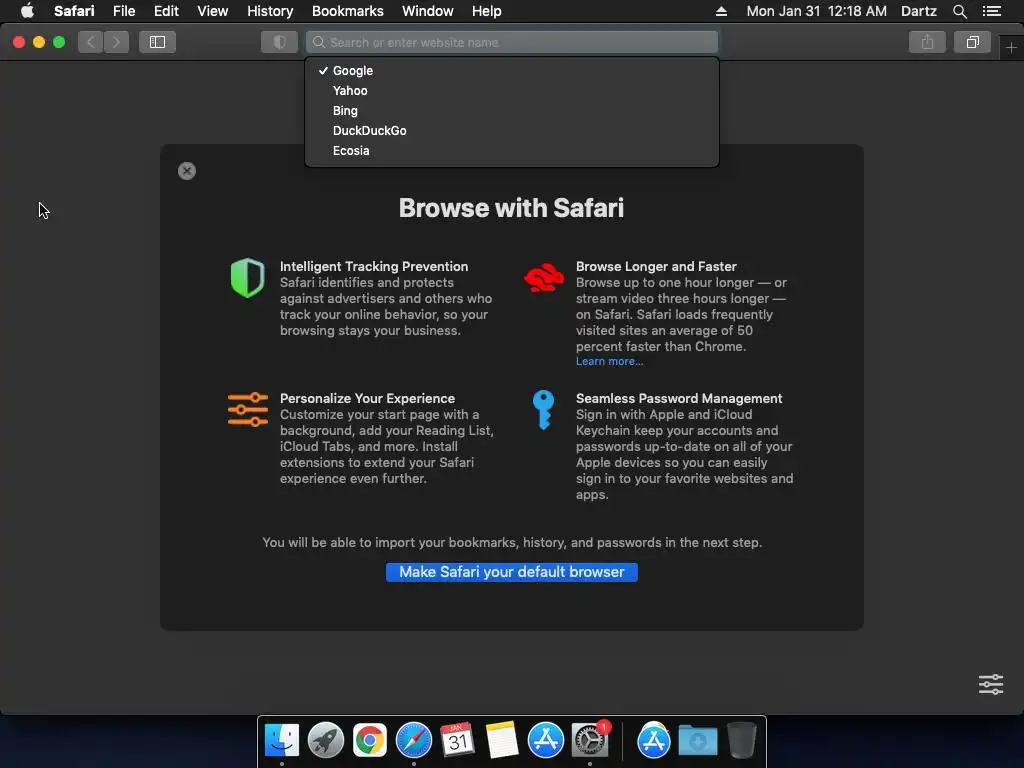Image resolution: width=1024 pixels, height=768 pixels.
Task: Click the Seamless Password Management title
Action: (x=679, y=398)
